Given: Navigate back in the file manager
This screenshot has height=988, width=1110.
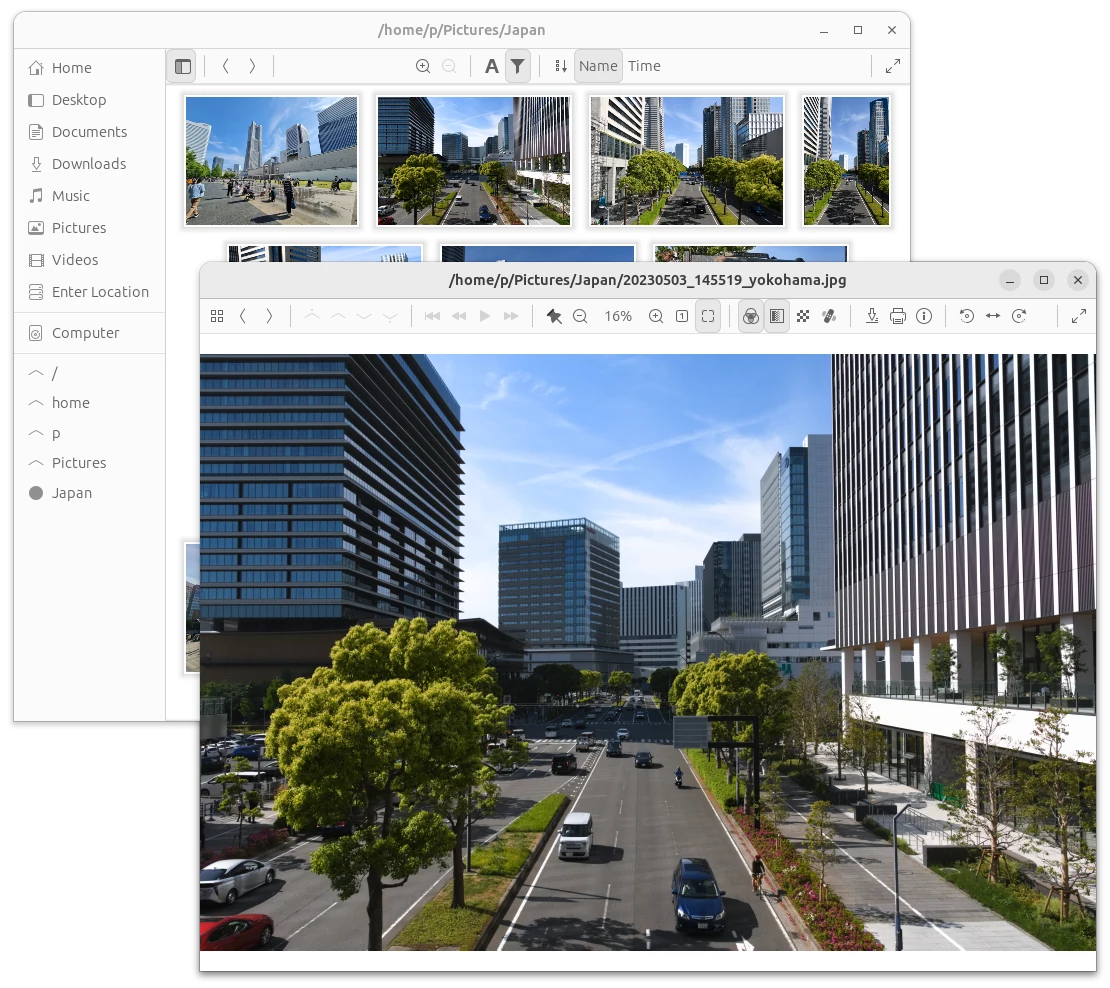Looking at the screenshot, I should click(224, 66).
